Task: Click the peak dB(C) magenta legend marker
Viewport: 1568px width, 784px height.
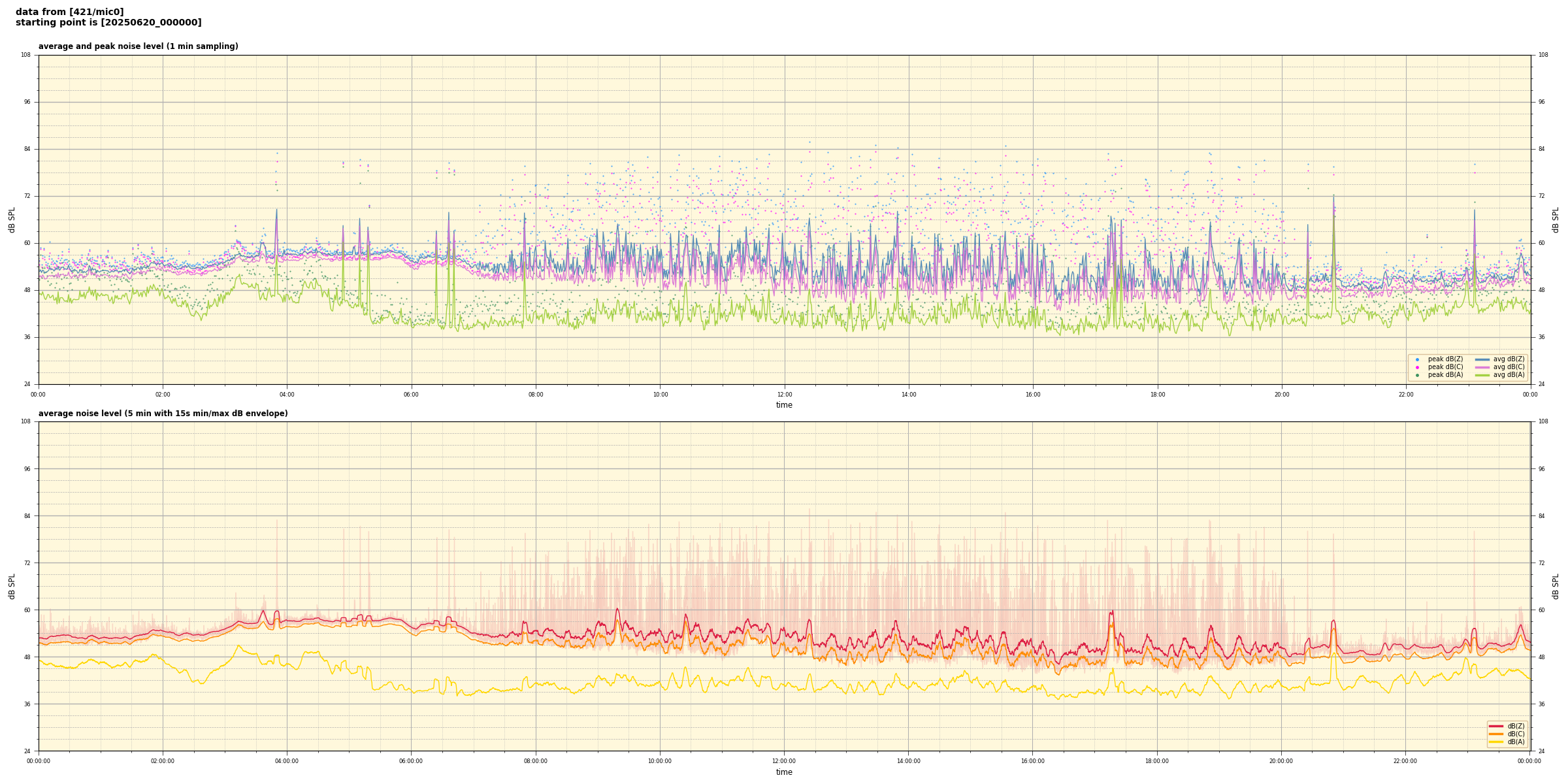Action: (x=1417, y=367)
